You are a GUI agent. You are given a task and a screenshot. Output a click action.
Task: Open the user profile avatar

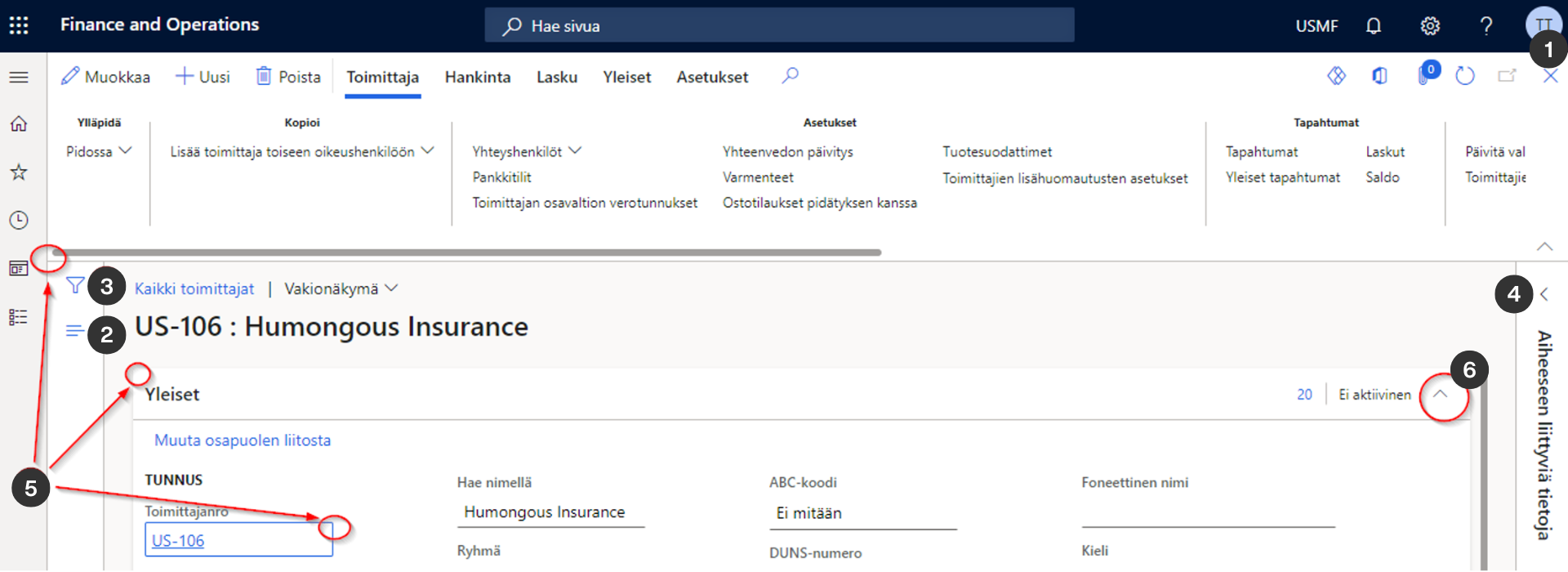1543,25
